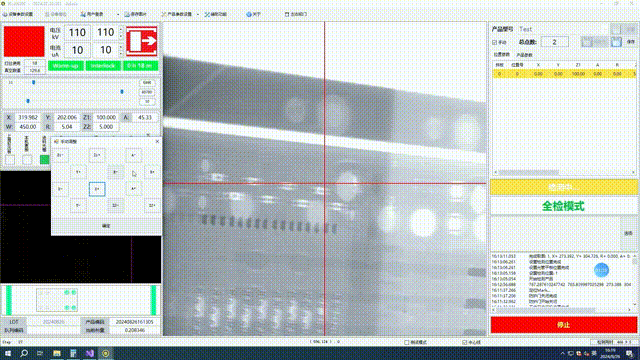
Task: Toggle the first white square checkbox
Action: click(x=10, y=160)
